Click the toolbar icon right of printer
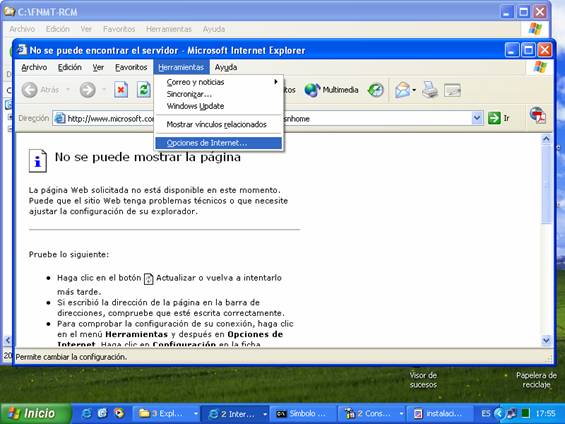Screen dimensions: 565x424 pyautogui.click(x=452, y=90)
